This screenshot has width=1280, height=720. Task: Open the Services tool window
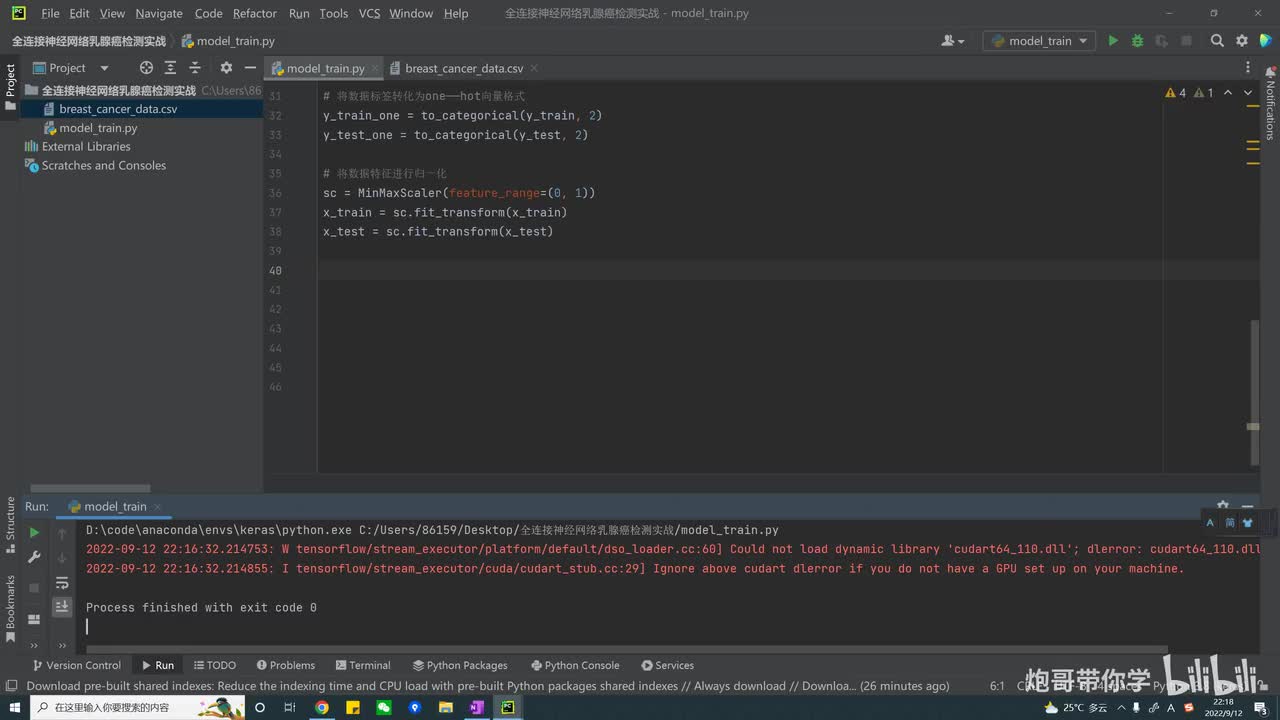(667, 665)
